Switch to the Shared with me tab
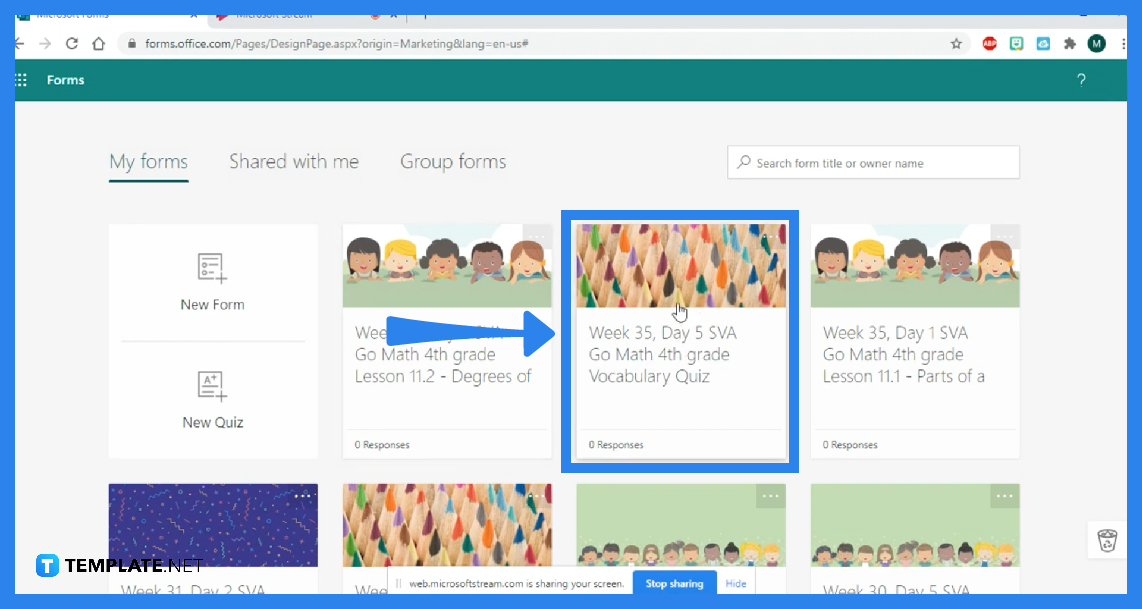Viewport: 1142px width, 609px height. 294,161
